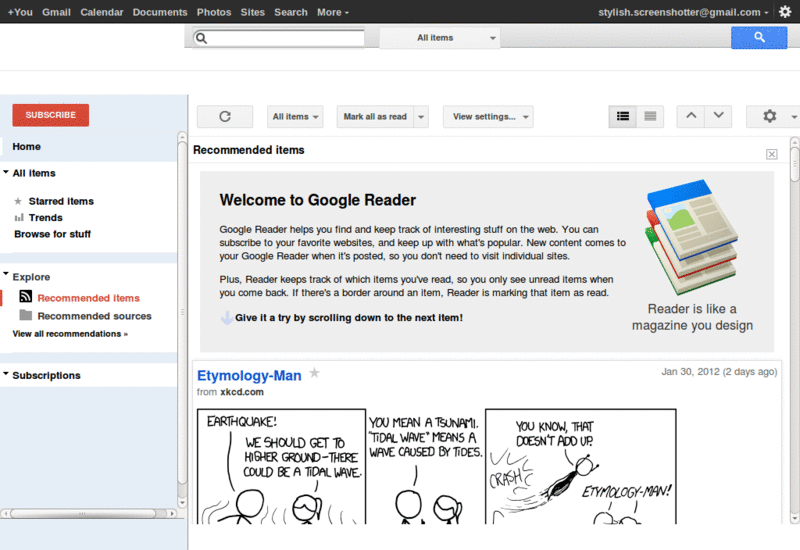Screen dimensions: 800x550
Task: Collapse the All items section triangle
Action: 6,172
